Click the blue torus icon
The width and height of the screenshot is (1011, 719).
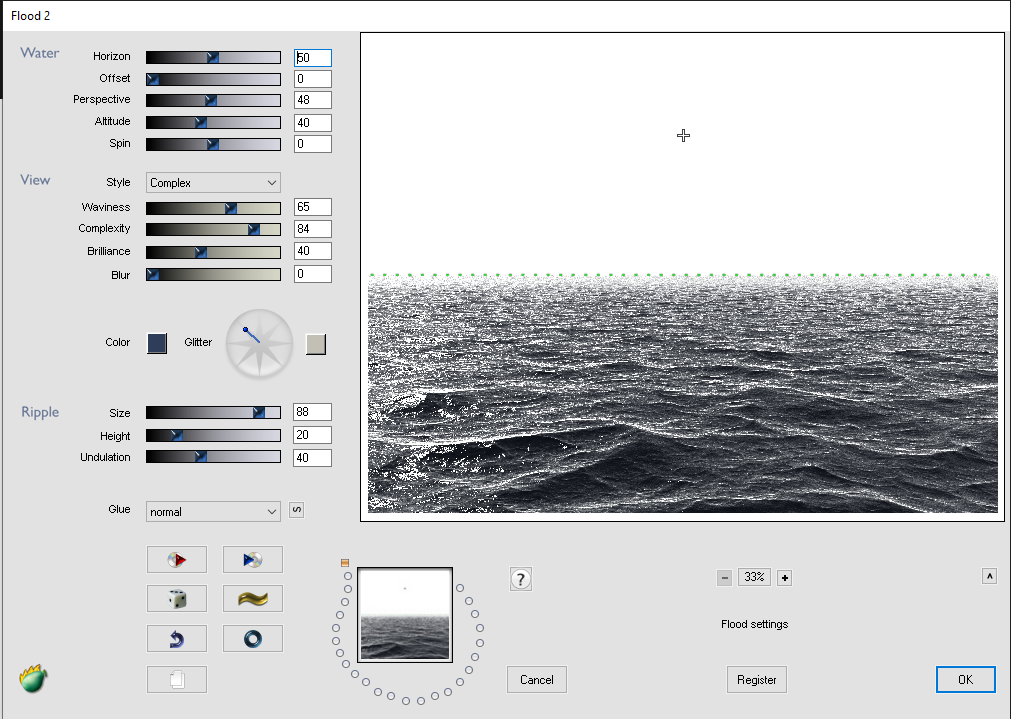[x=252, y=638]
